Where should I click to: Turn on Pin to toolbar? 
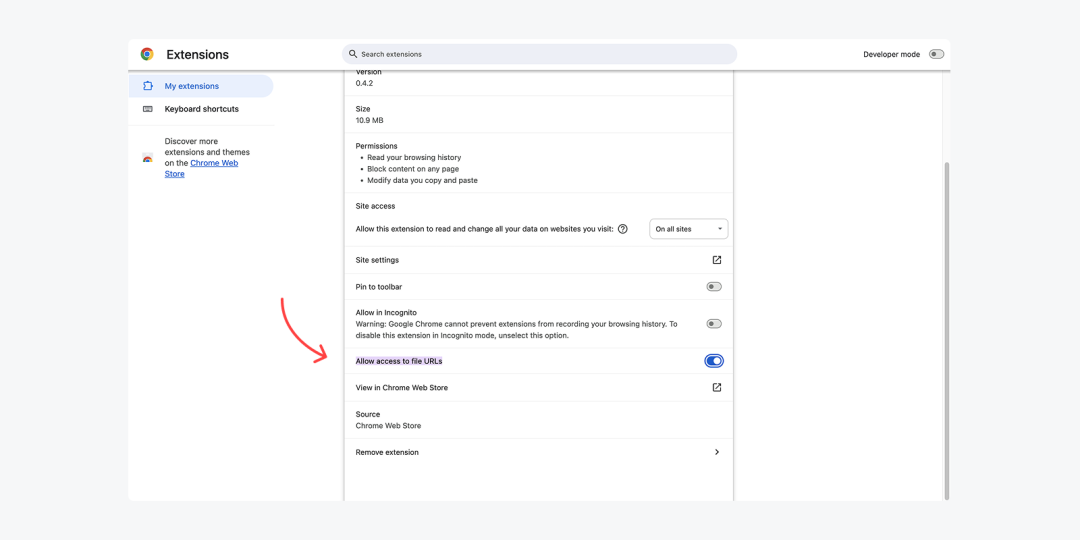713,287
